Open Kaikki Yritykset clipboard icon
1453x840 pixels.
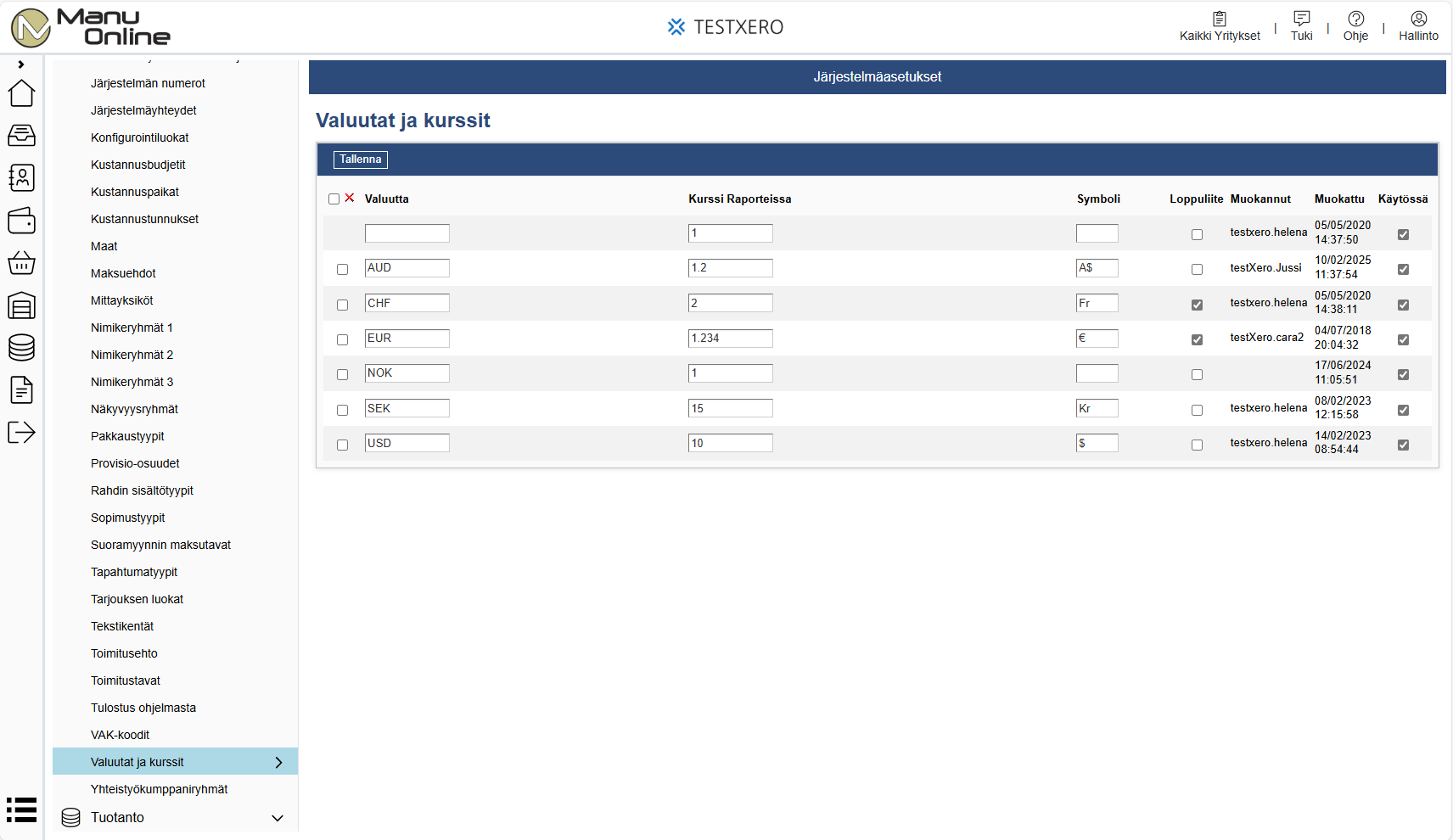coord(1220,19)
